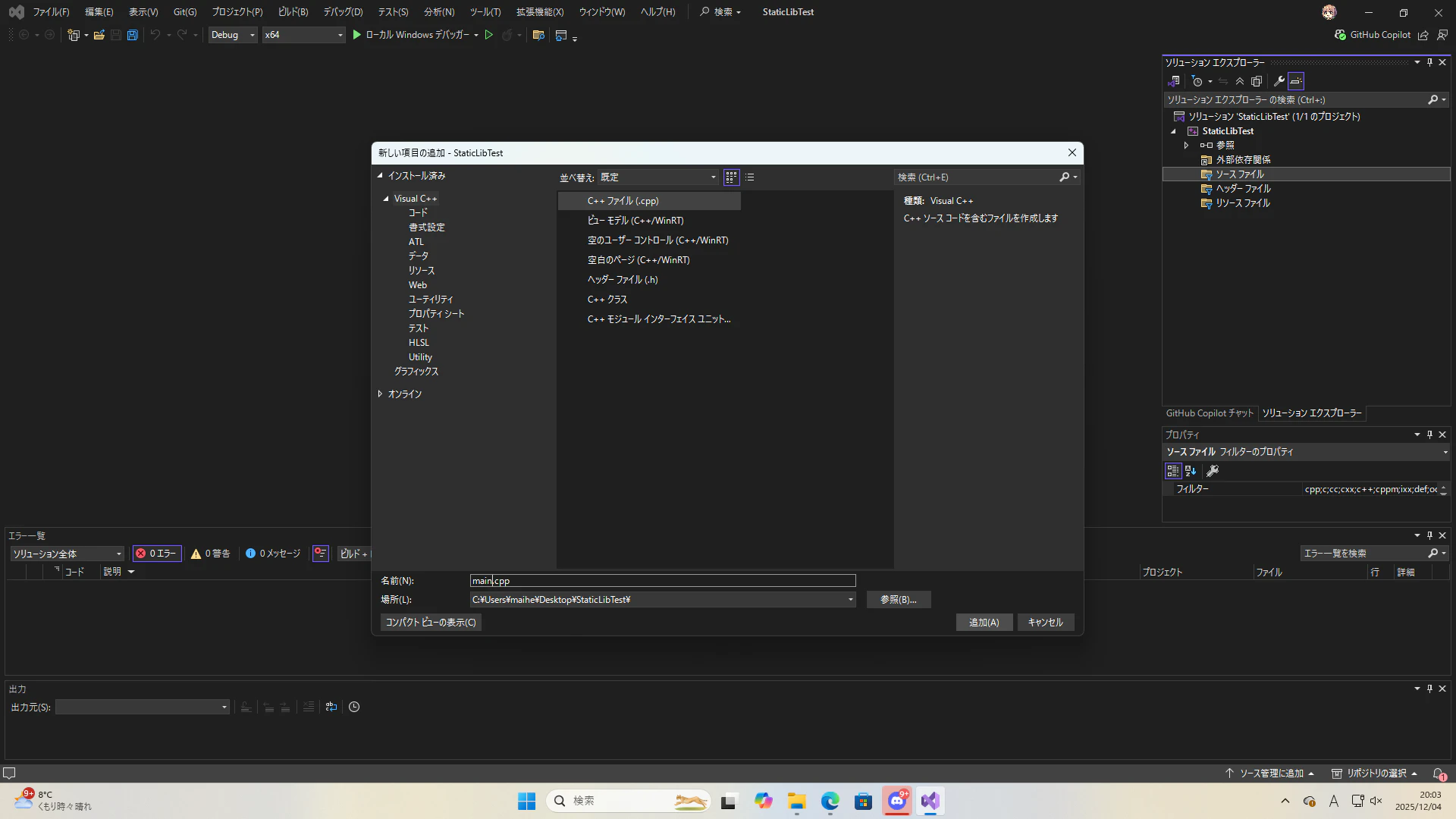Click the Collapse All icon in Solution Explorer
This screenshot has width=1456, height=819.
pyautogui.click(x=1240, y=81)
